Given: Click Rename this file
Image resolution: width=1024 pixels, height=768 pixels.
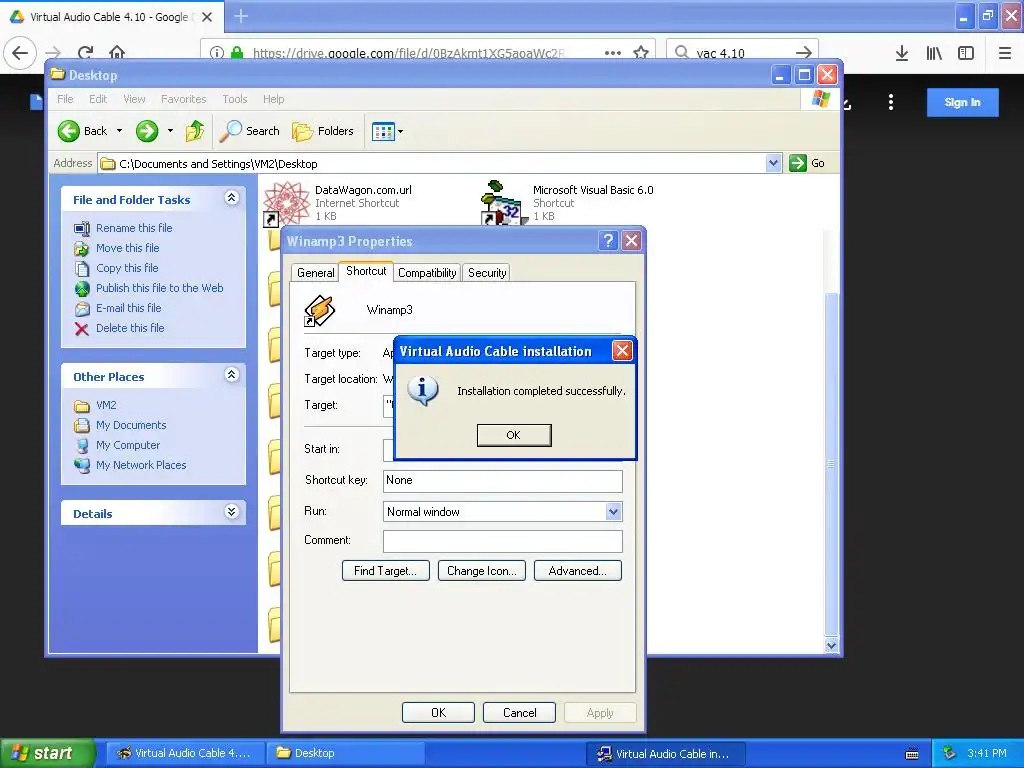Looking at the screenshot, I should pyautogui.click(x=134, y=228).
